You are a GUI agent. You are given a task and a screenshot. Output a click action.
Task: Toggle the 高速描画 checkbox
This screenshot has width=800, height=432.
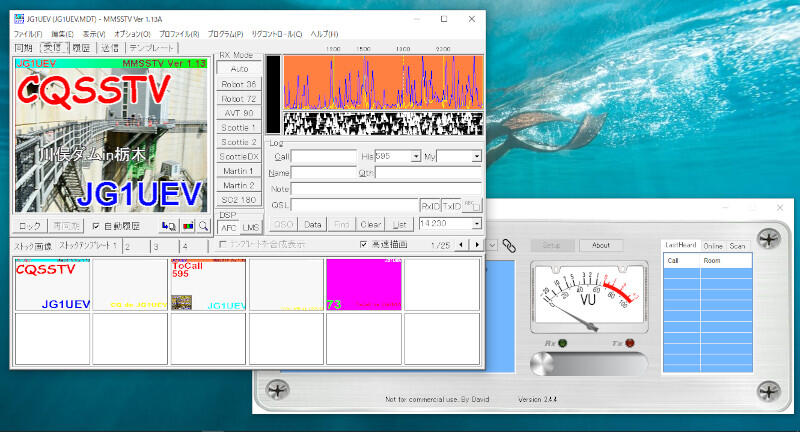[x=363, y=245]
